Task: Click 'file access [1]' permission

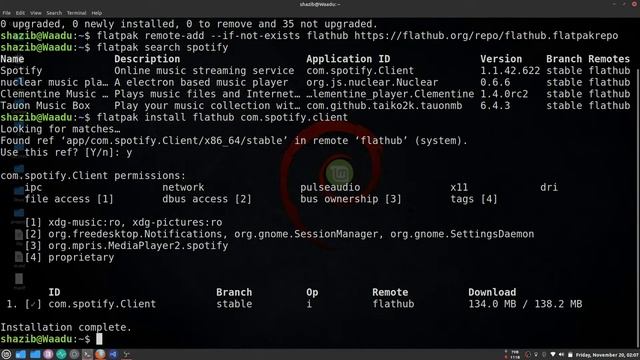Action: point(69,199)
